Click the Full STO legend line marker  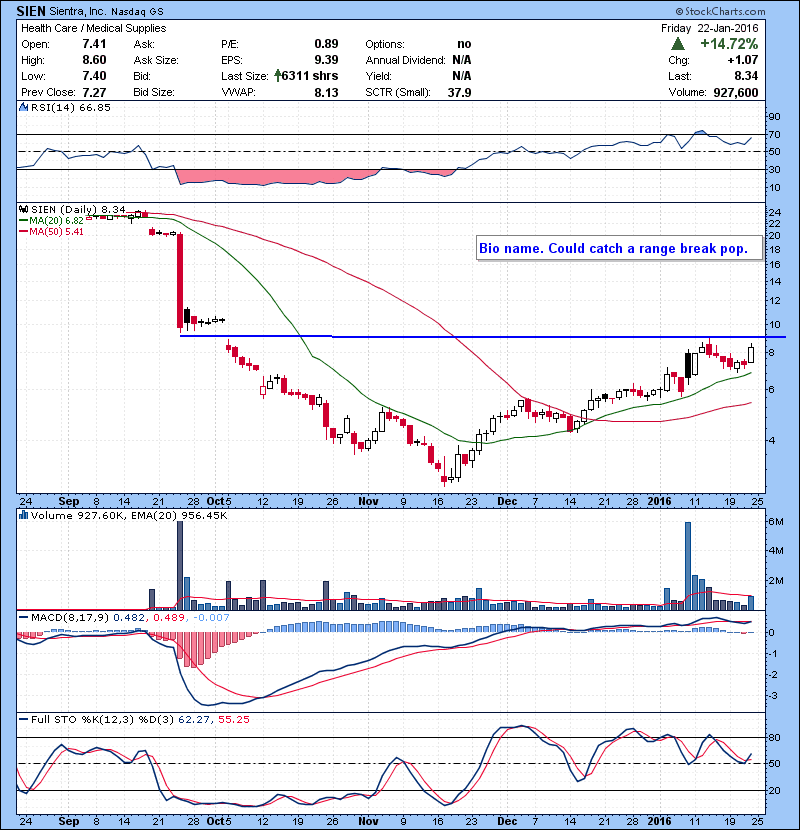click(23, 719)
